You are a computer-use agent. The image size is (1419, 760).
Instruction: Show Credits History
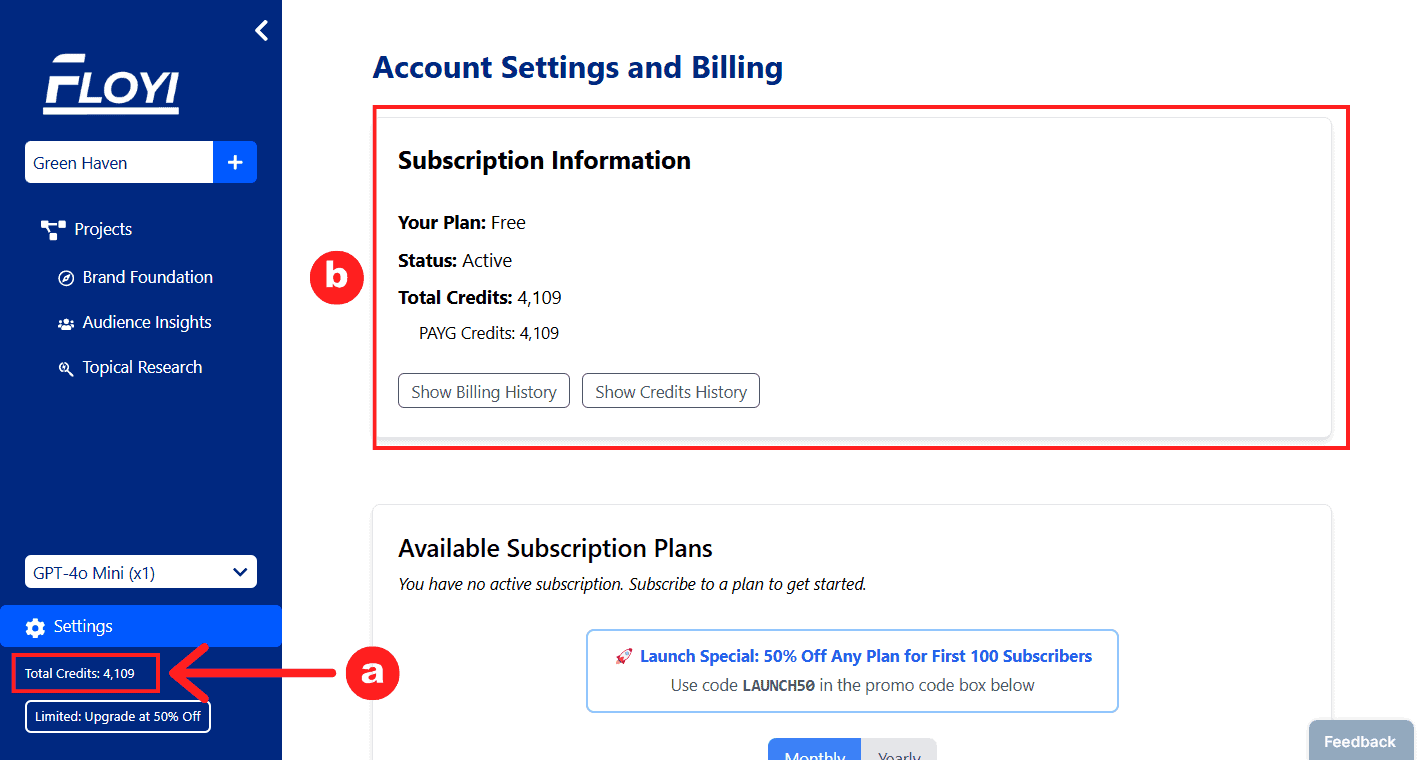tap(671, 391)
